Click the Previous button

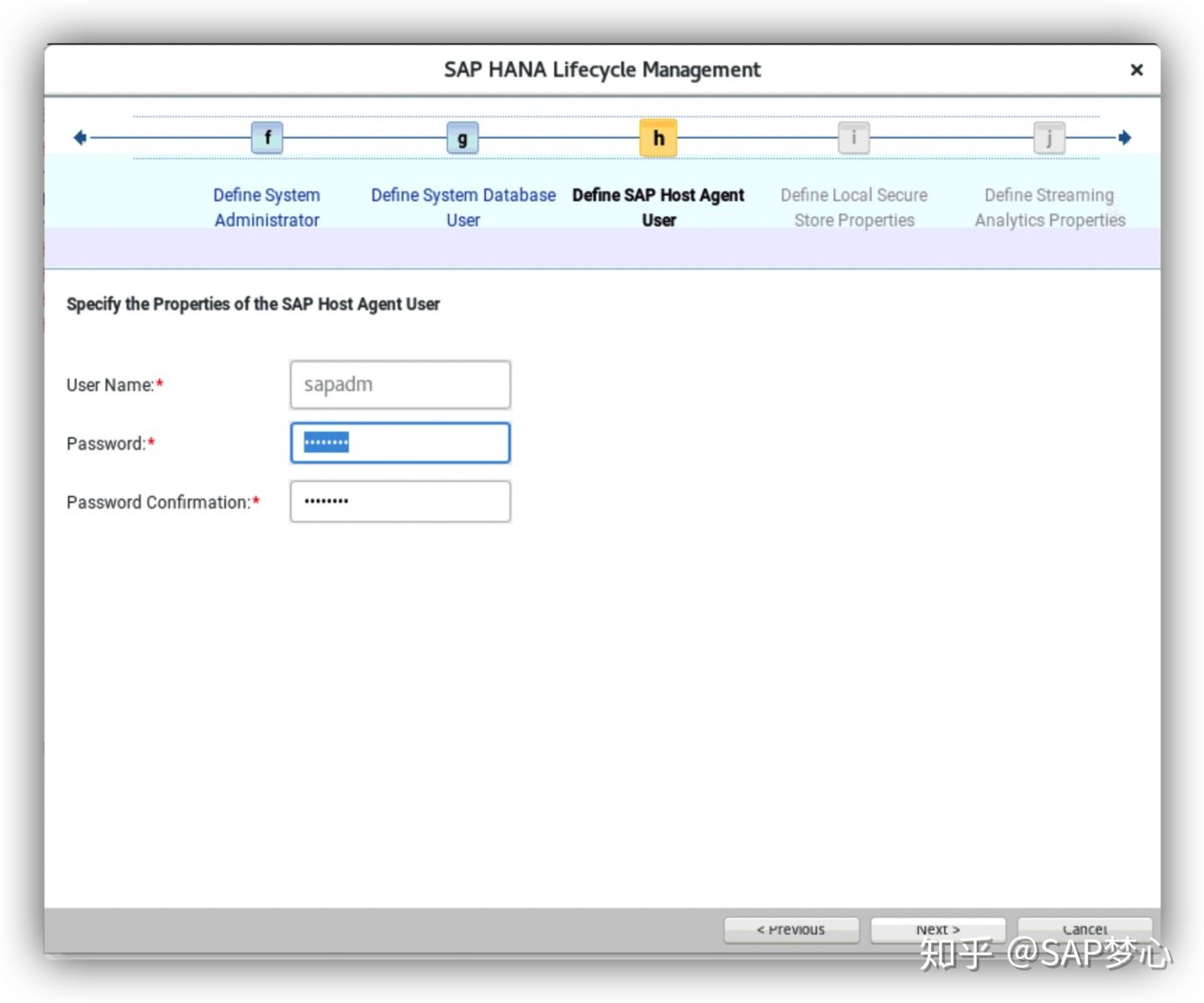pyautogui.click(x=791, y=930)
